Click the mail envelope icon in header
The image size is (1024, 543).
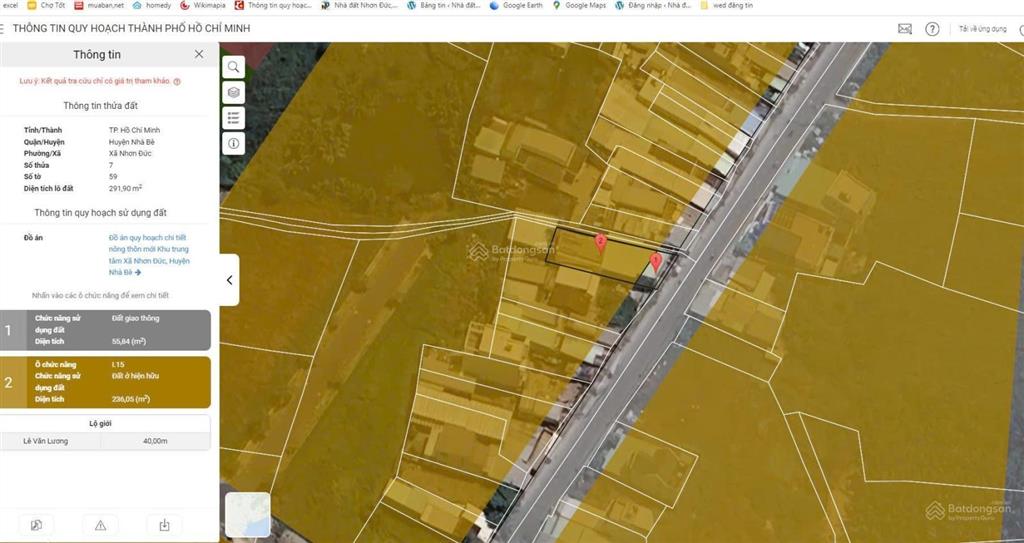pyautogui.click(x=904, y=29)
